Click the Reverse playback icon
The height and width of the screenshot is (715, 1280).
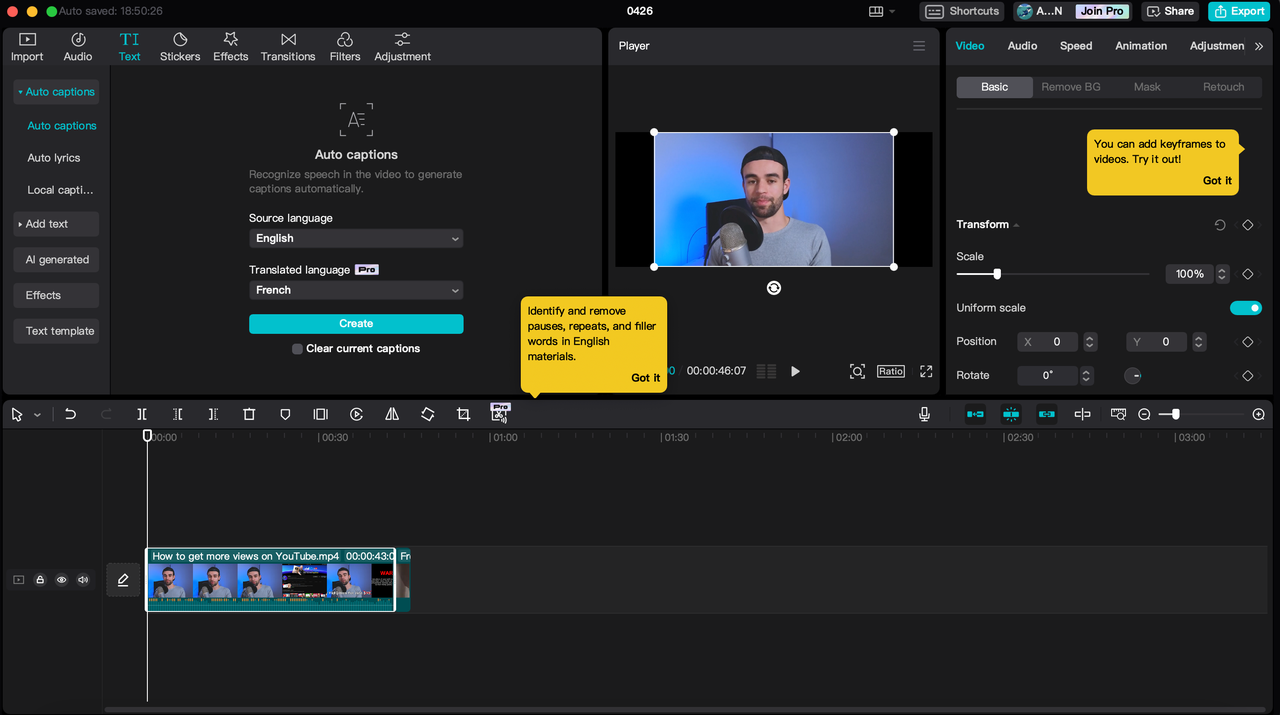[x=356, y=414]
